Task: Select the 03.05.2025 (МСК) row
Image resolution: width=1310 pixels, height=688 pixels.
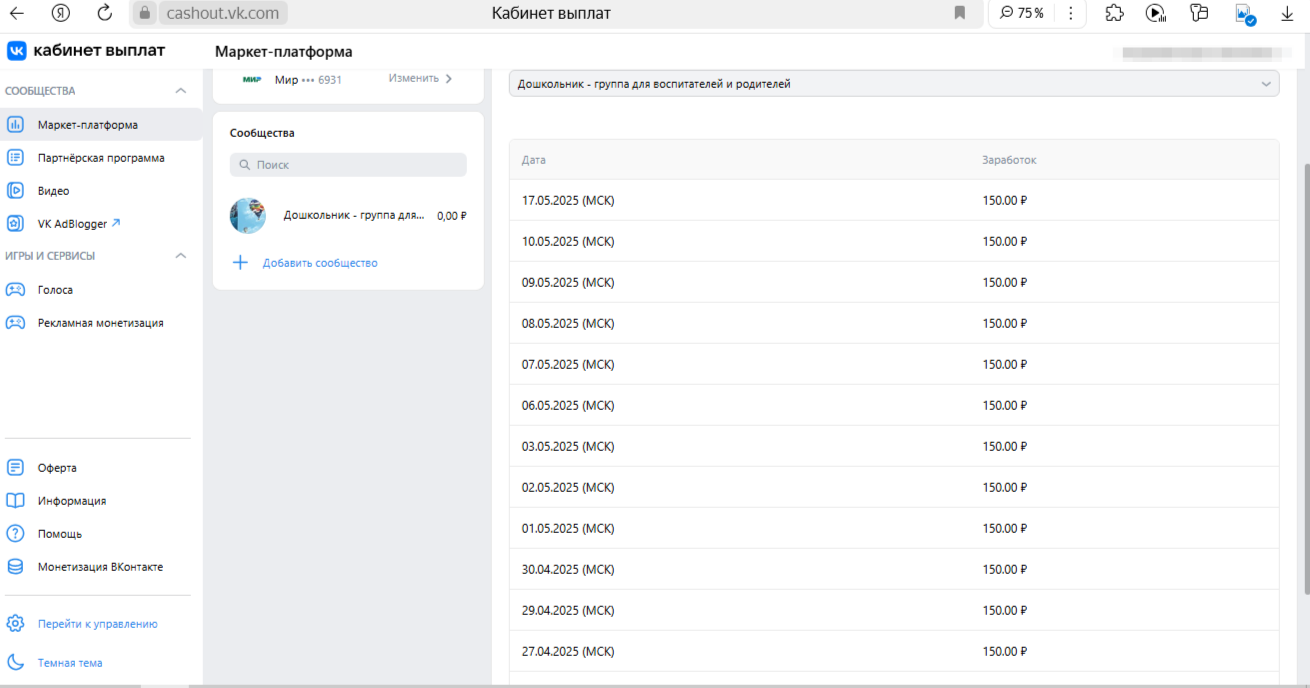Action: tap(894, 446)
